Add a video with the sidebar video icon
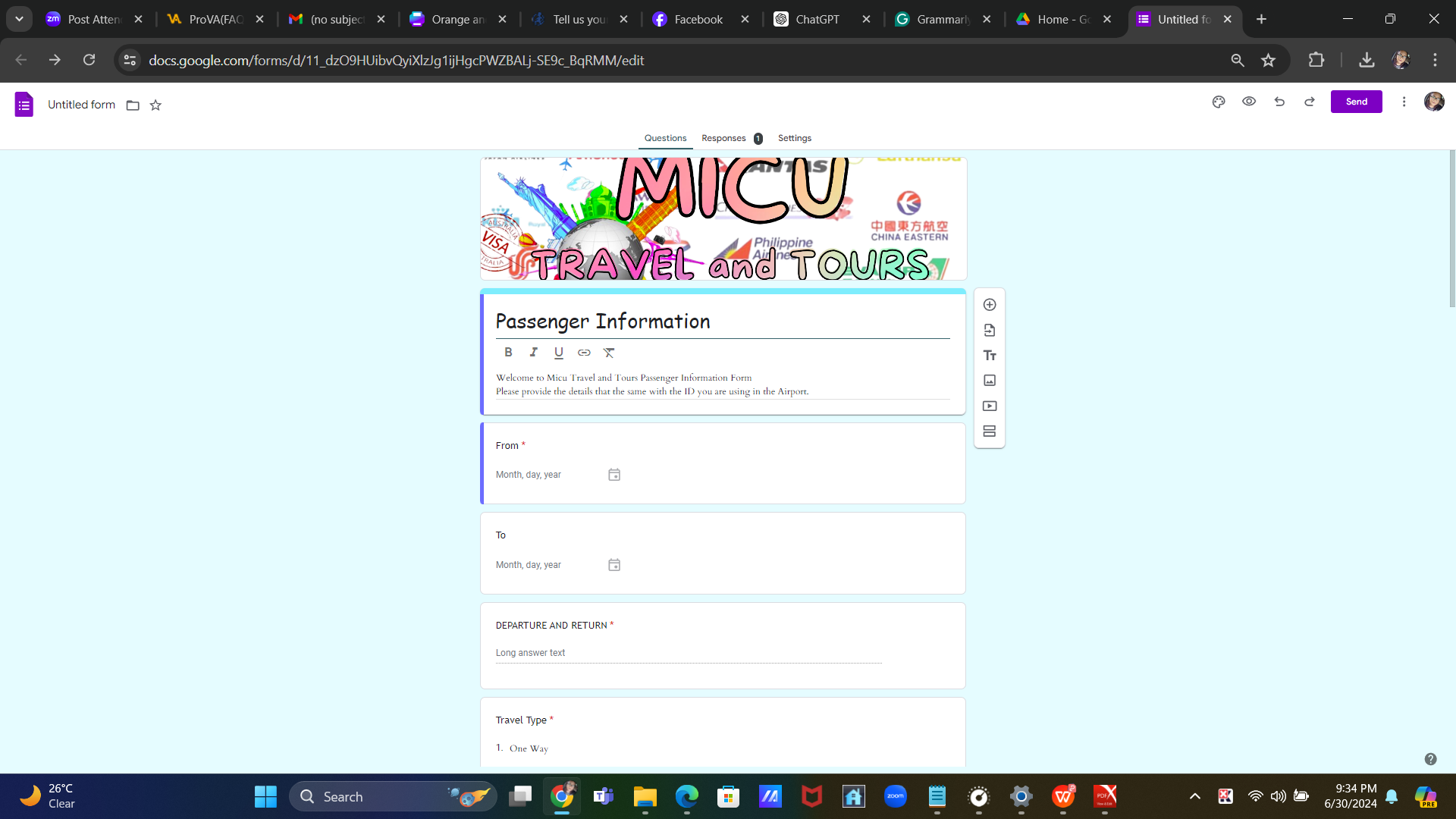1456x819 pixels. pos(990,406)
